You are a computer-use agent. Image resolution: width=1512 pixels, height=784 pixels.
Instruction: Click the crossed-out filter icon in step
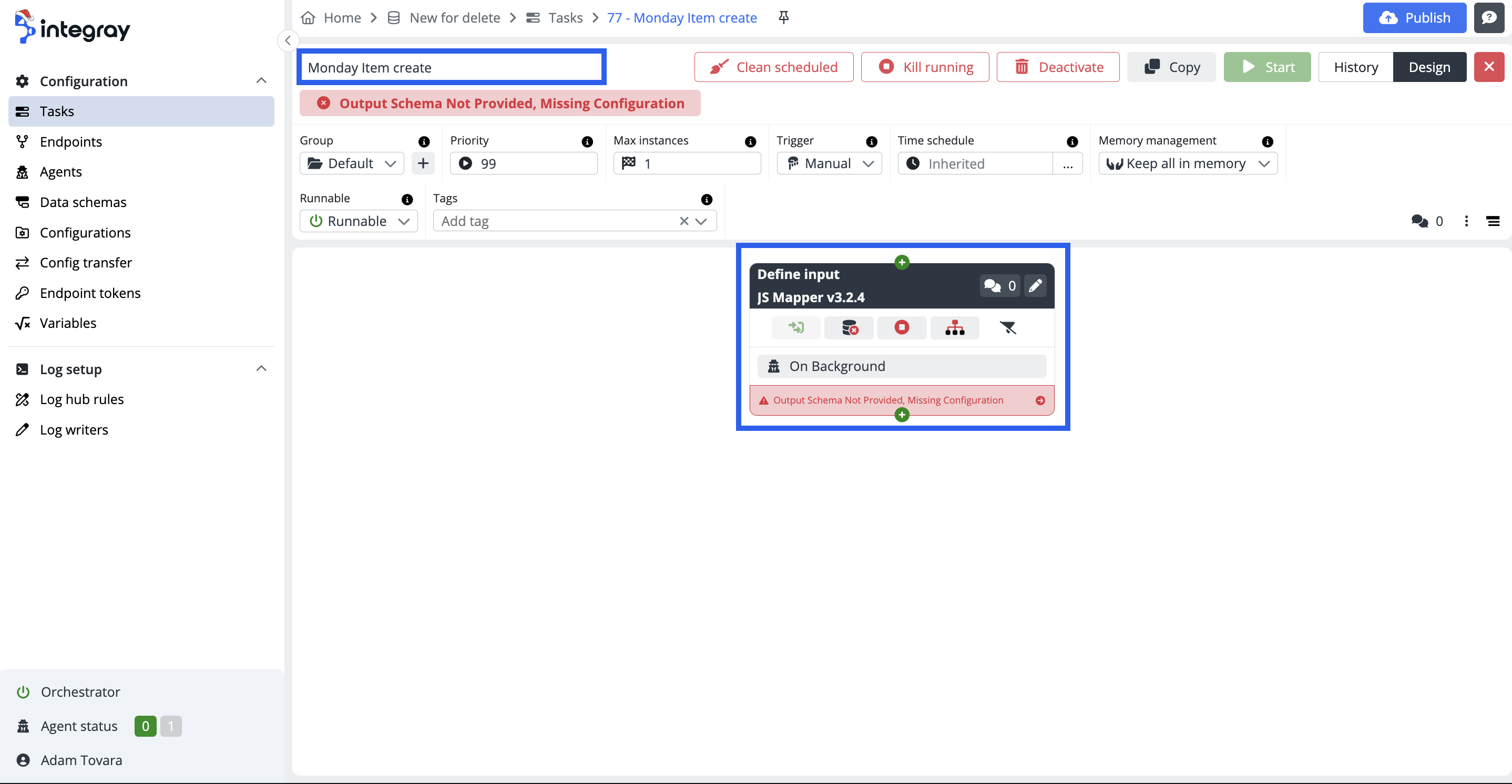[x=1008, y=327]
